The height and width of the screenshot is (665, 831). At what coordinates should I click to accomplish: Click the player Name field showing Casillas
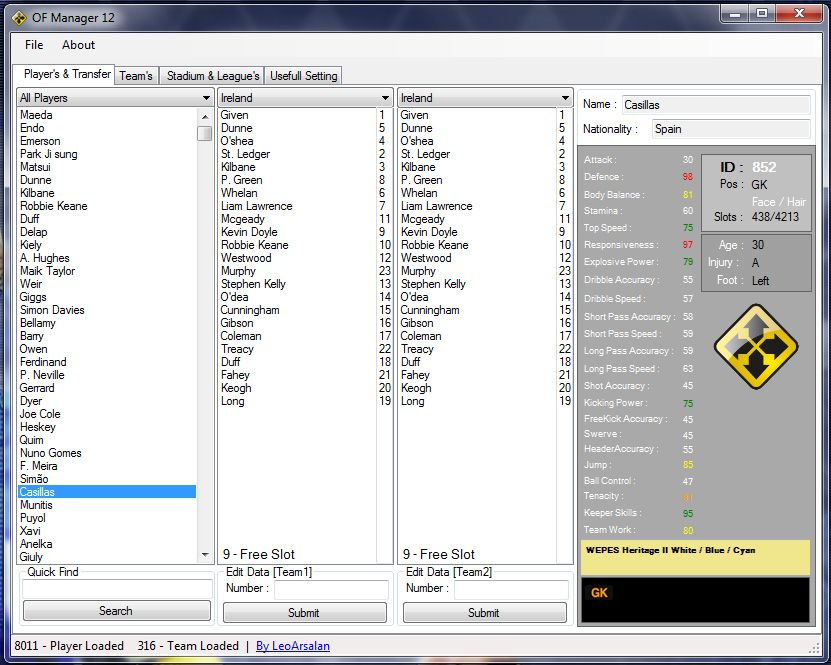point(714,105)
